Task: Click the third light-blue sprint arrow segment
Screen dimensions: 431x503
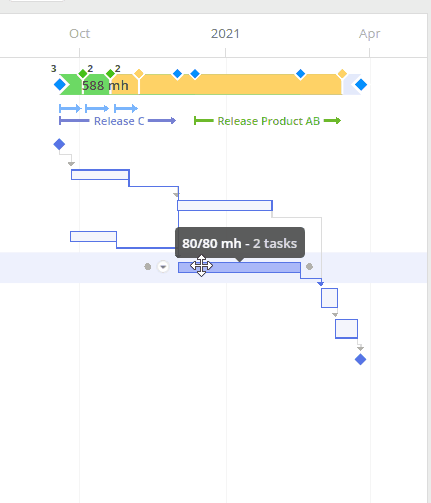Action: [126, 108]
